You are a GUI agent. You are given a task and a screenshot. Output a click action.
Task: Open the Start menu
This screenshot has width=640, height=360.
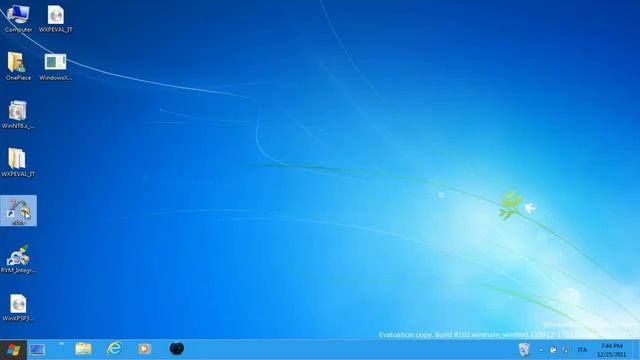pos(13,349)
